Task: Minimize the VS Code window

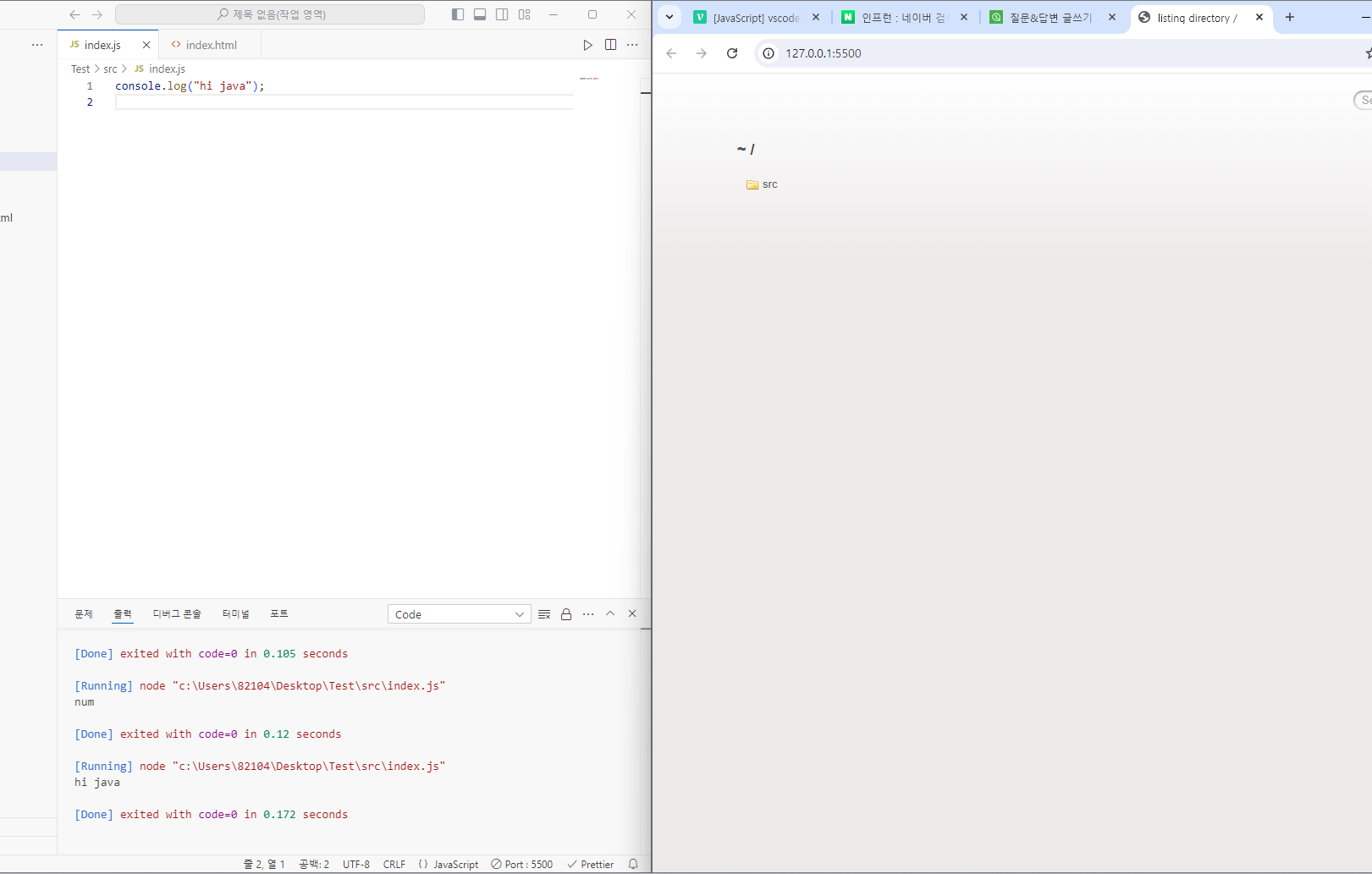Action: point(554,14)
